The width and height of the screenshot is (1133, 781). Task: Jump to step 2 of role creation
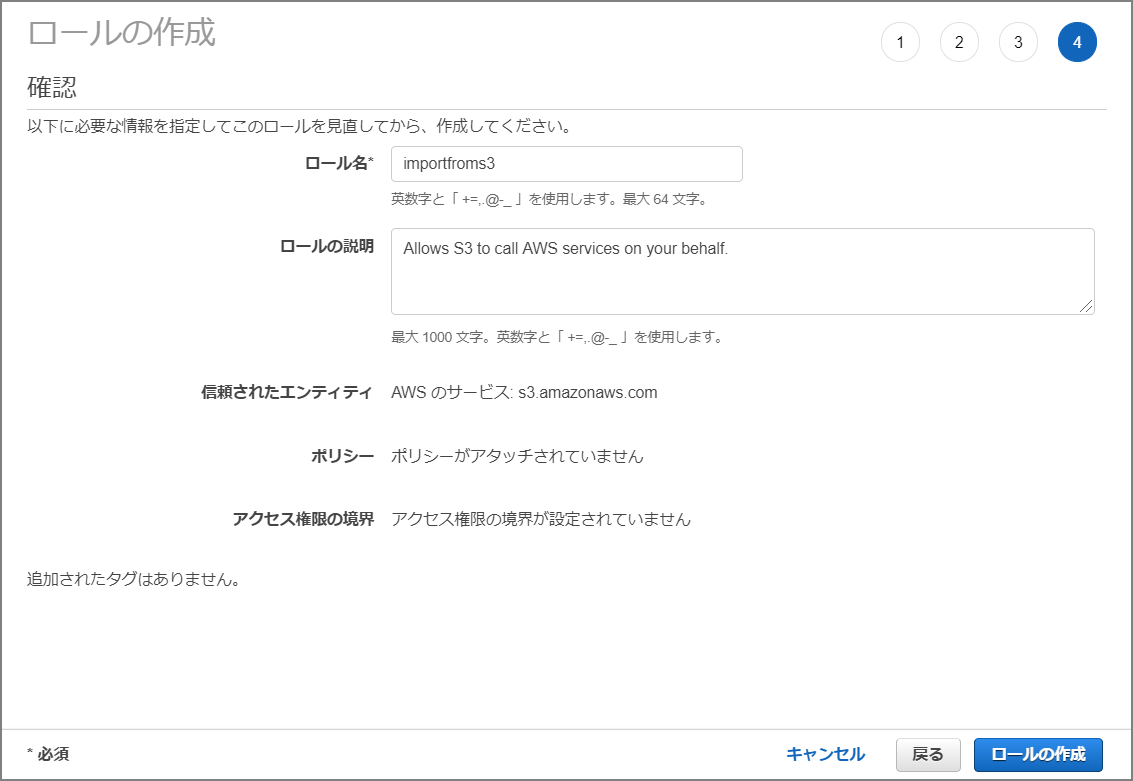click(959, 42)
